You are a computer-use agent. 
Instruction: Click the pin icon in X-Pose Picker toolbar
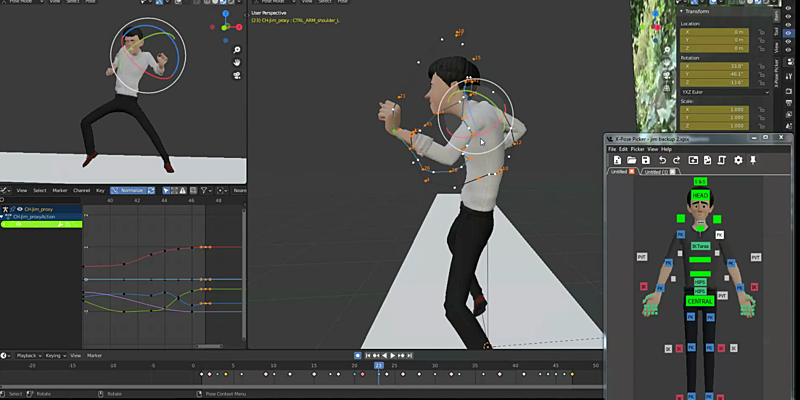[x=753, y=160]
